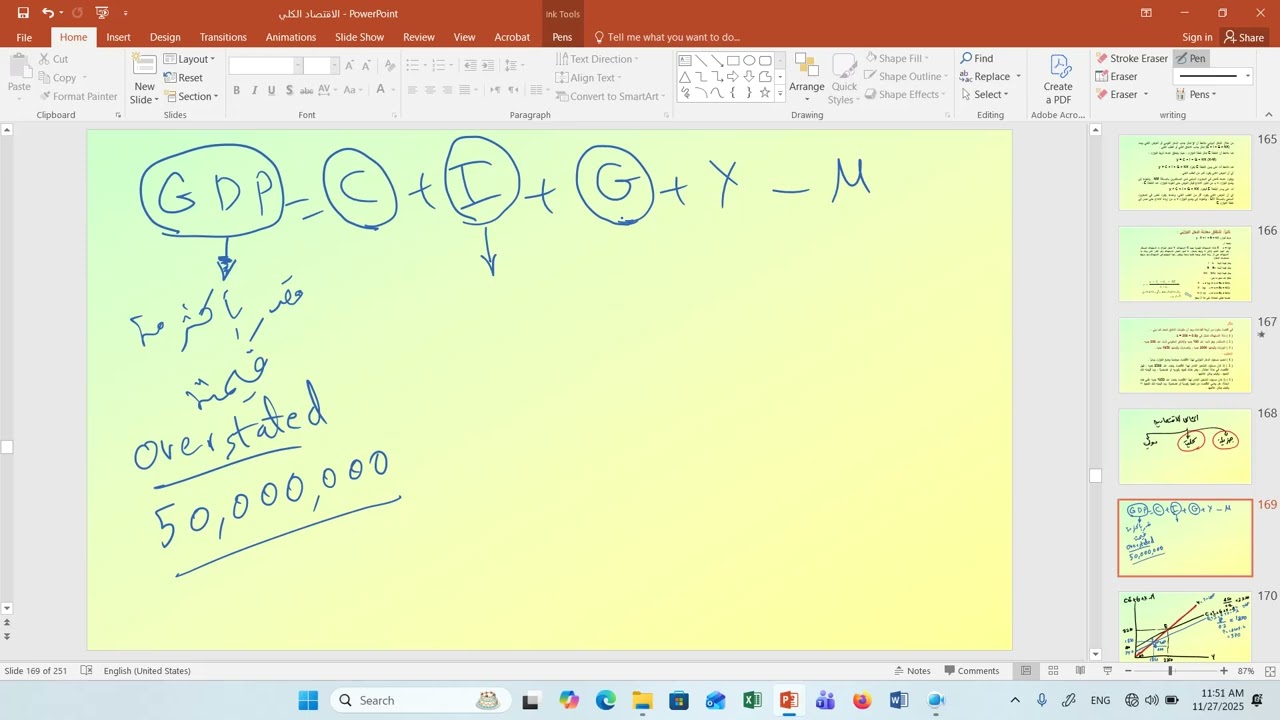
Task: Collapse the ribbon using the chevron
Action: [1267, 115]
